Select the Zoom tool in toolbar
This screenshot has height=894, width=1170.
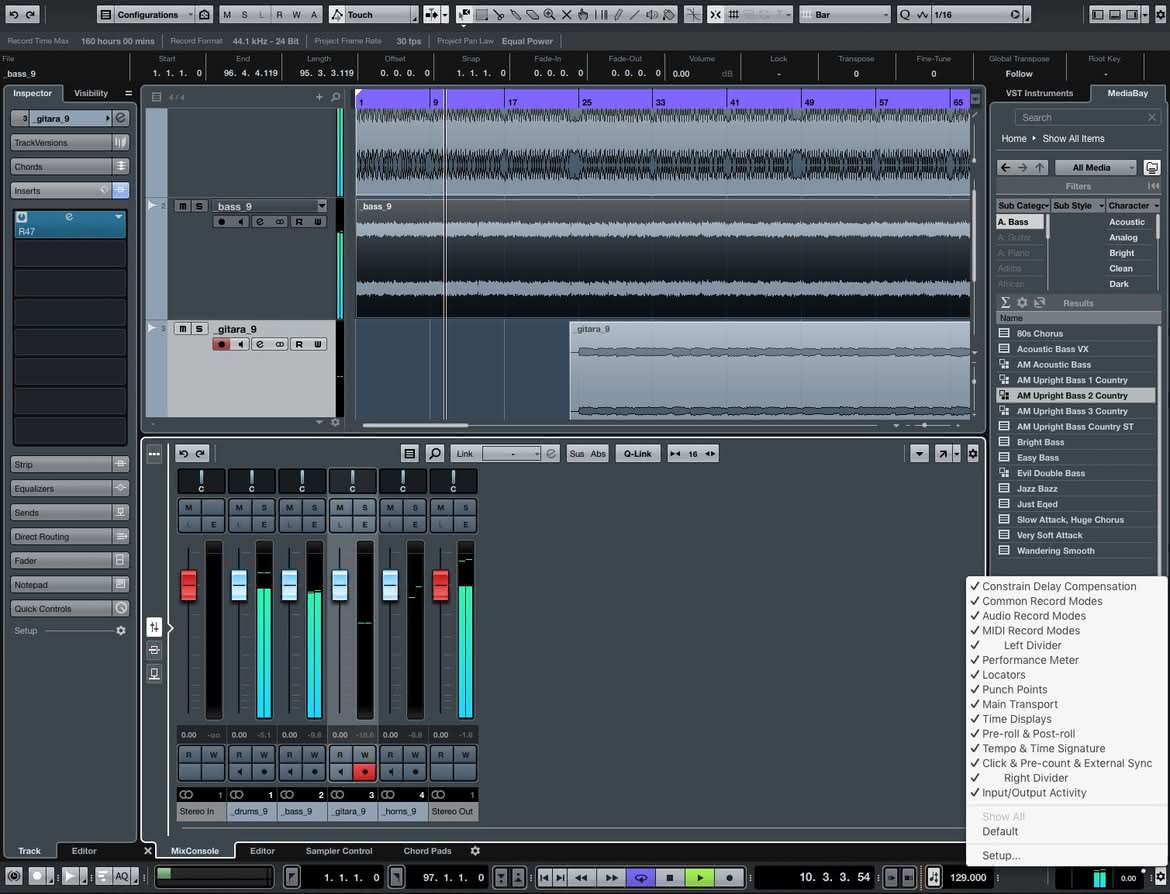550,14
